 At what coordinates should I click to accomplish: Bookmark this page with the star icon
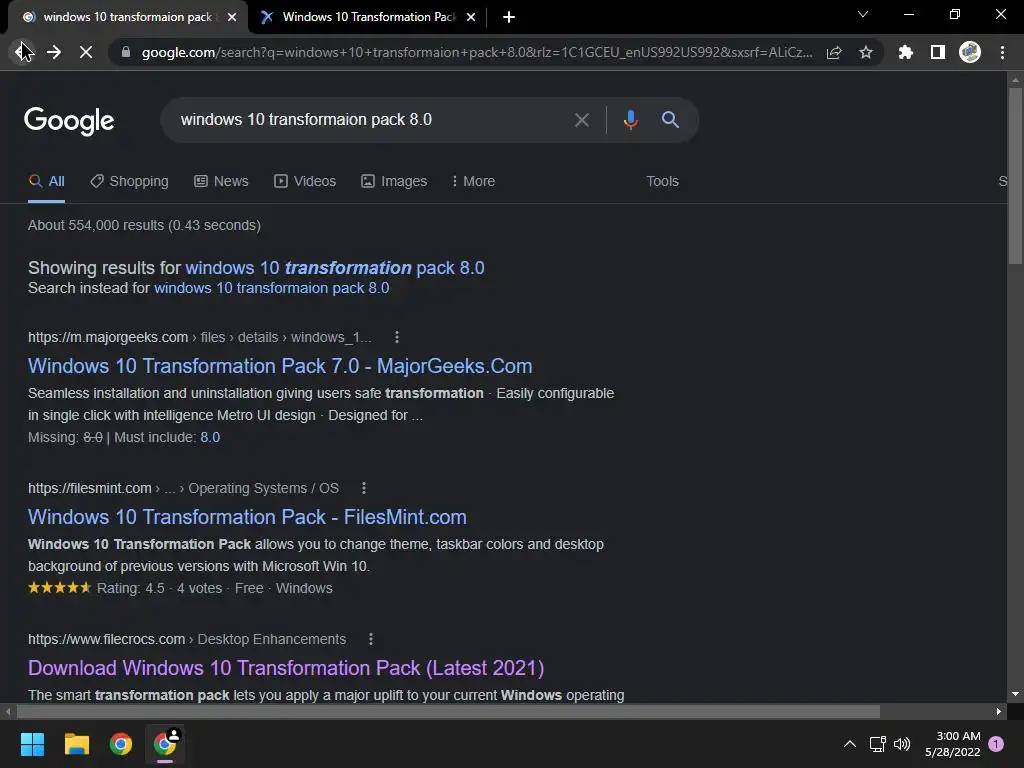click(x=866, y=52)
